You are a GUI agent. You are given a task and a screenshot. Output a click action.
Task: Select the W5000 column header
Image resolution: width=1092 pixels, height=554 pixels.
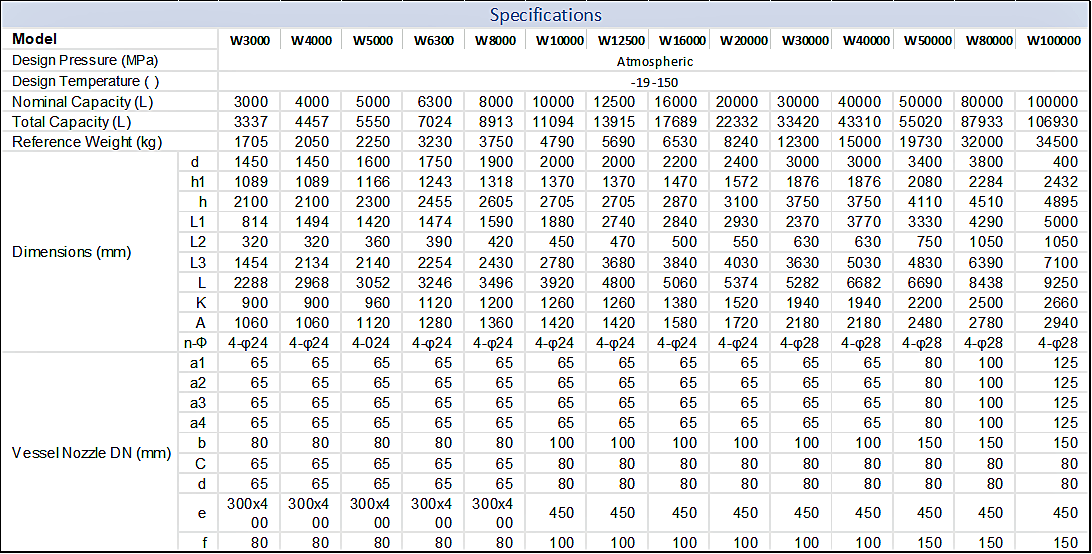click(373, 40)
